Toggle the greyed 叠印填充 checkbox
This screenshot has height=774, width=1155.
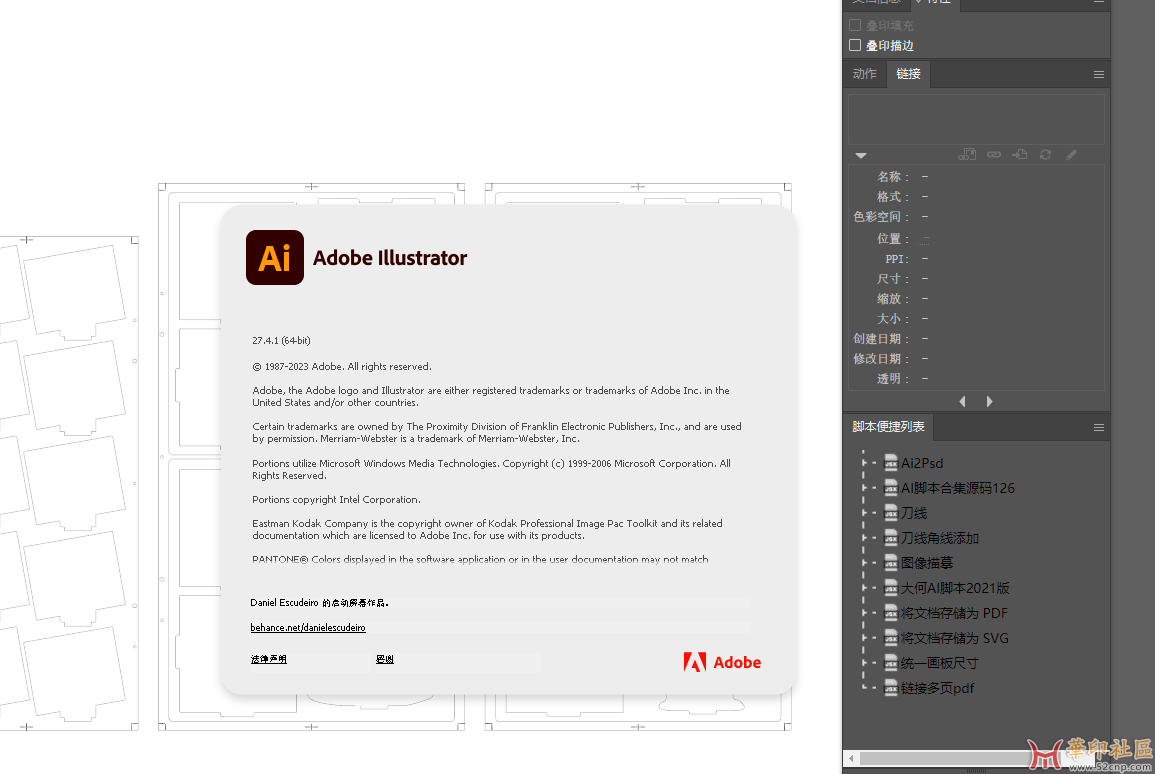coord(855,25)
